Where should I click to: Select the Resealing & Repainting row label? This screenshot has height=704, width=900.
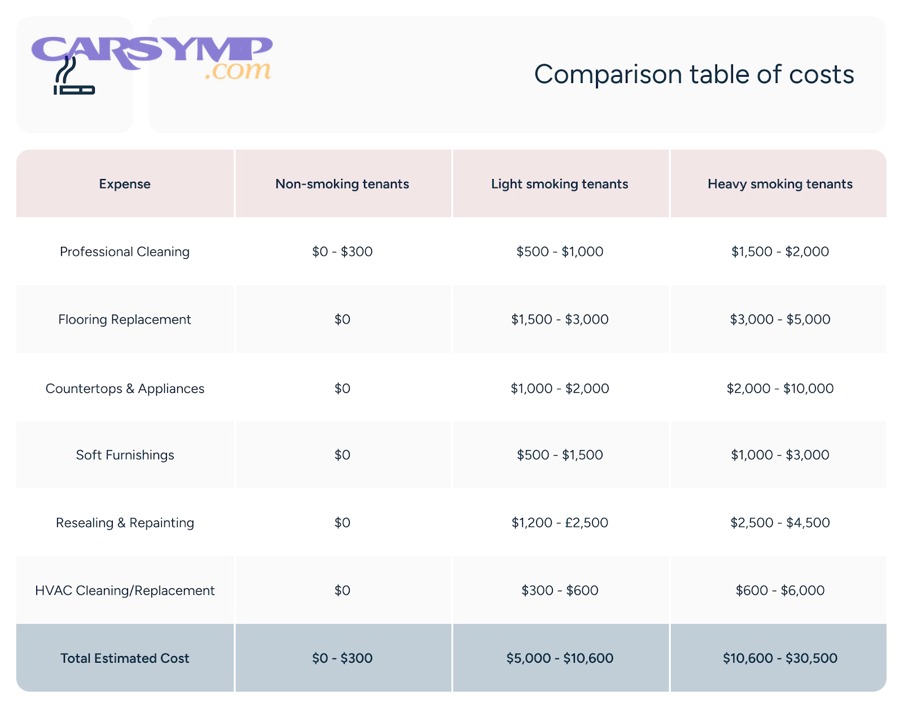coord(125,523)
